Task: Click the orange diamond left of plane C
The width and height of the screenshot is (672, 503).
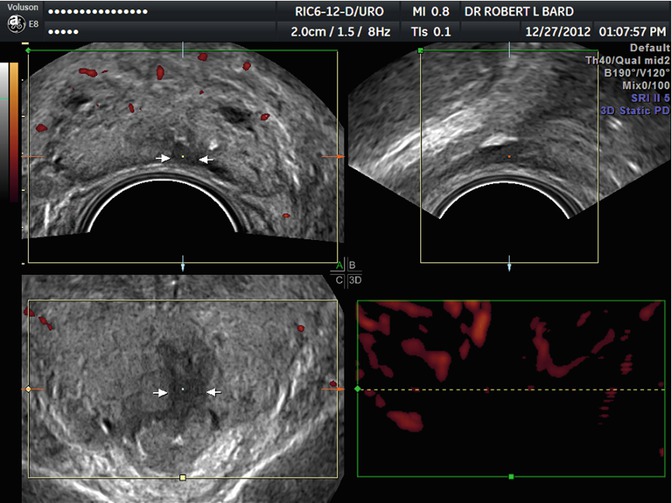Action: 28,388
